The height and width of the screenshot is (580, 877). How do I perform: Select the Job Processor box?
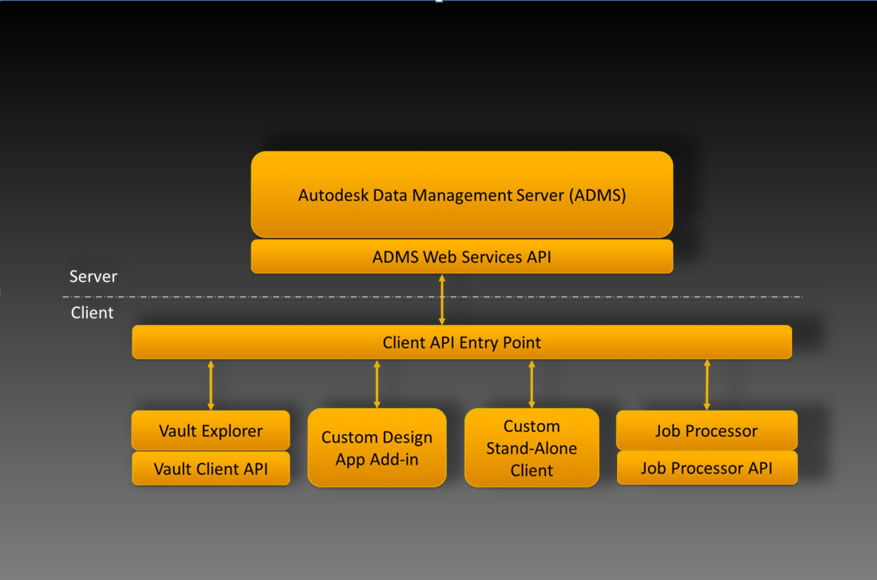pyautogui.click(x=706, y=430)
